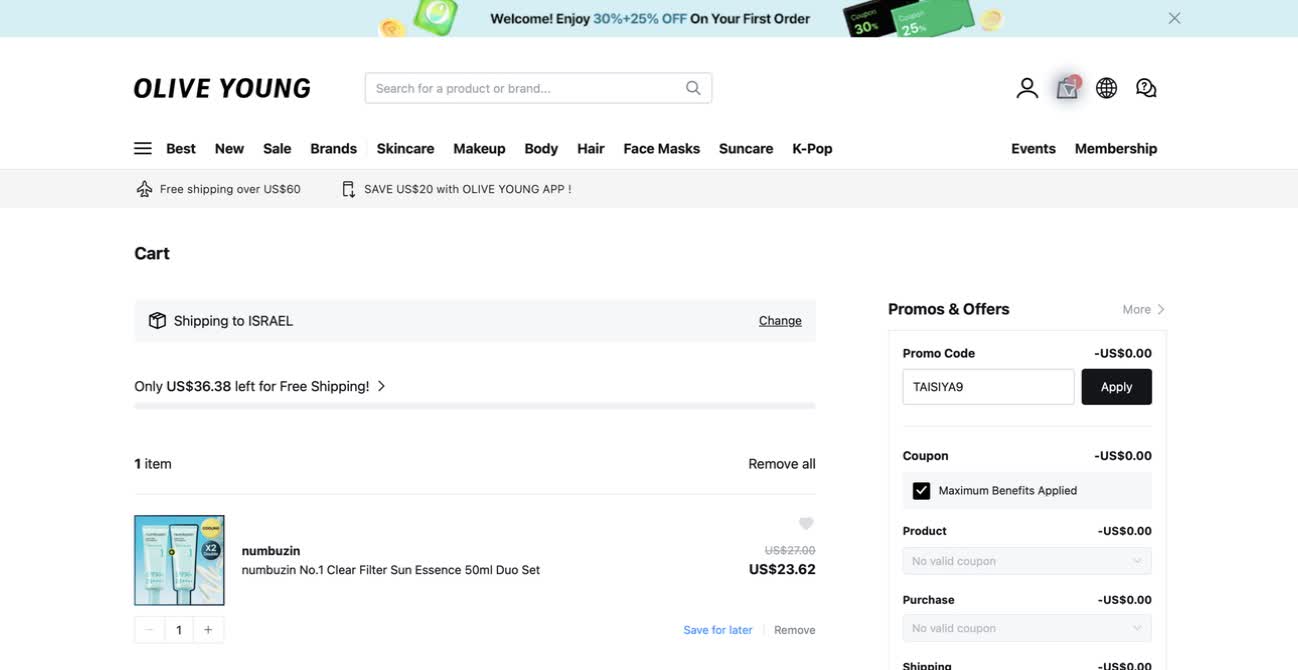Open More promos and offers
The height and width of the screenshot is (670, 1298).
click(1143, 310)
